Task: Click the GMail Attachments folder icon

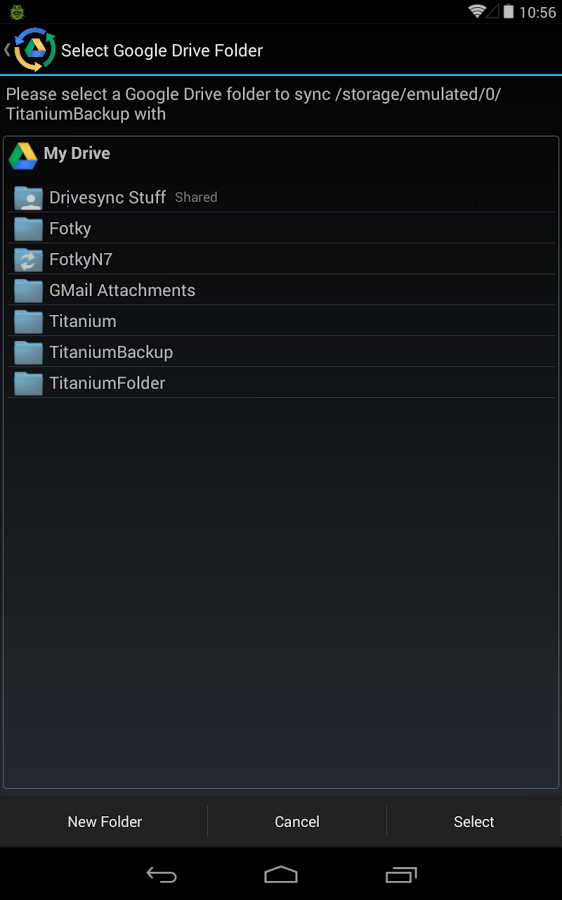Action: [x=28, y=291]
